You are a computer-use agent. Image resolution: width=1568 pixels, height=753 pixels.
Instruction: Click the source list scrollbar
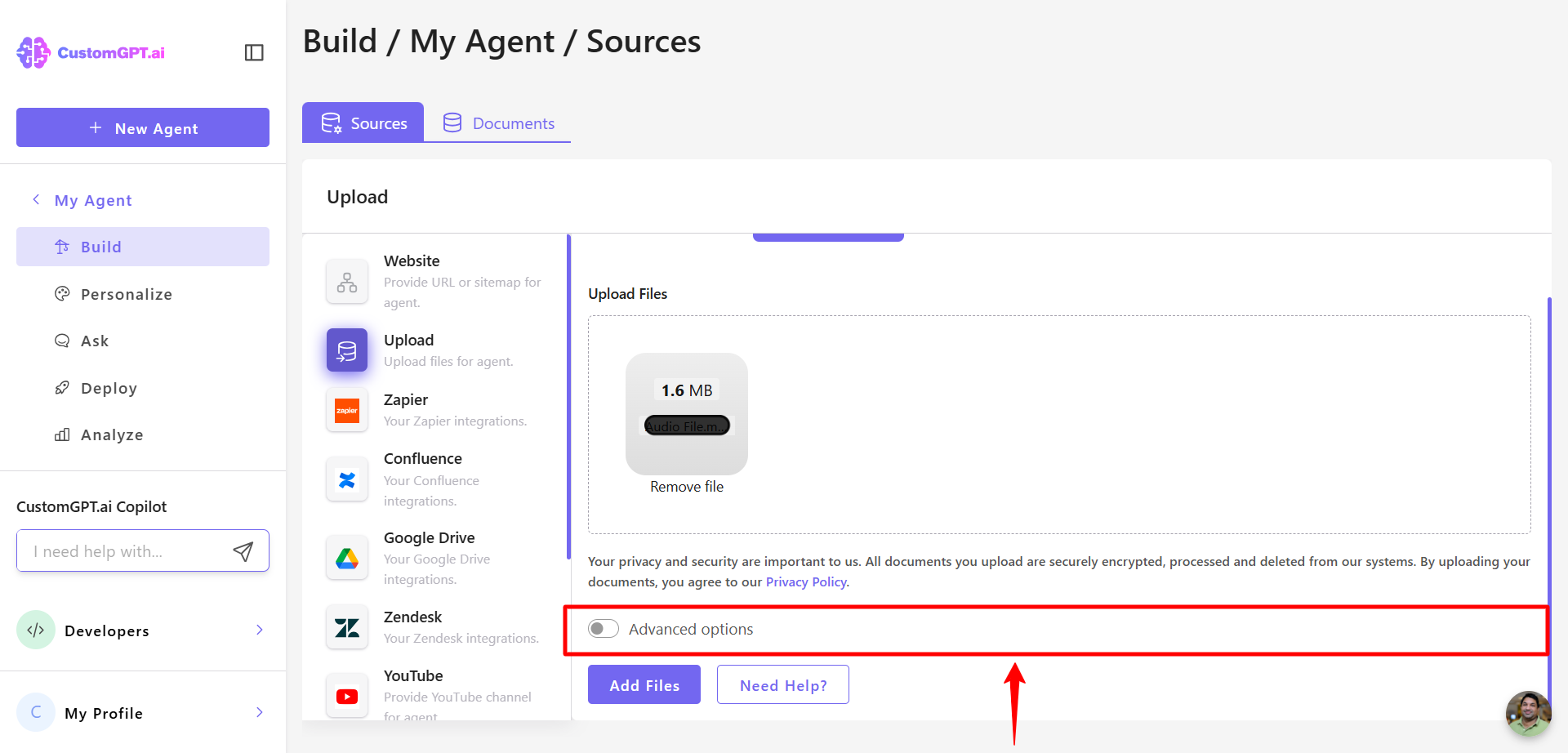[x=568, y=397]
